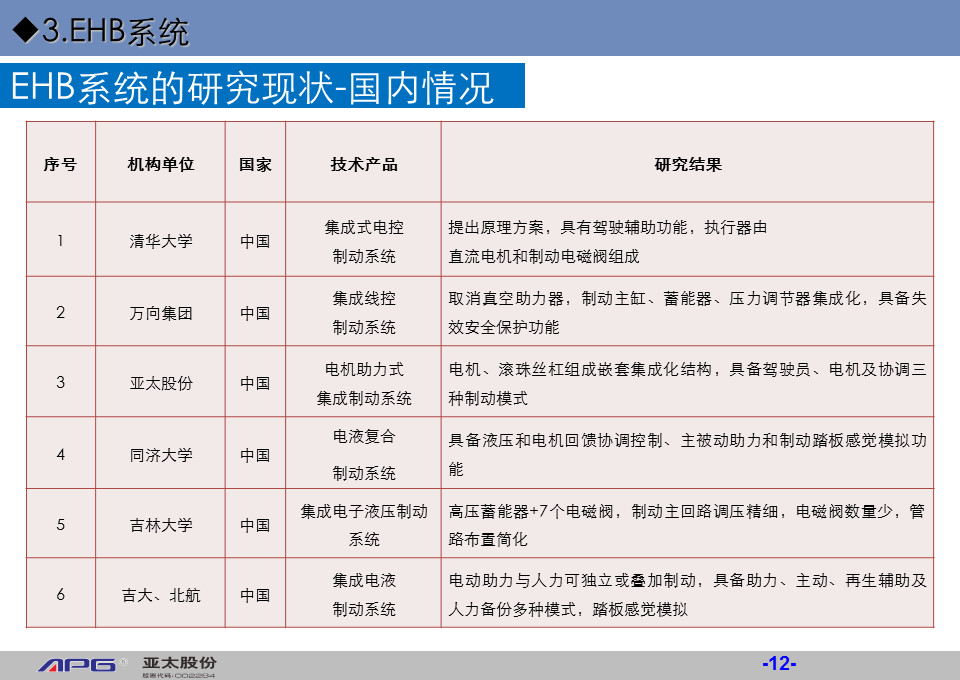Select the "吉林大学" cell

point(160,525)
